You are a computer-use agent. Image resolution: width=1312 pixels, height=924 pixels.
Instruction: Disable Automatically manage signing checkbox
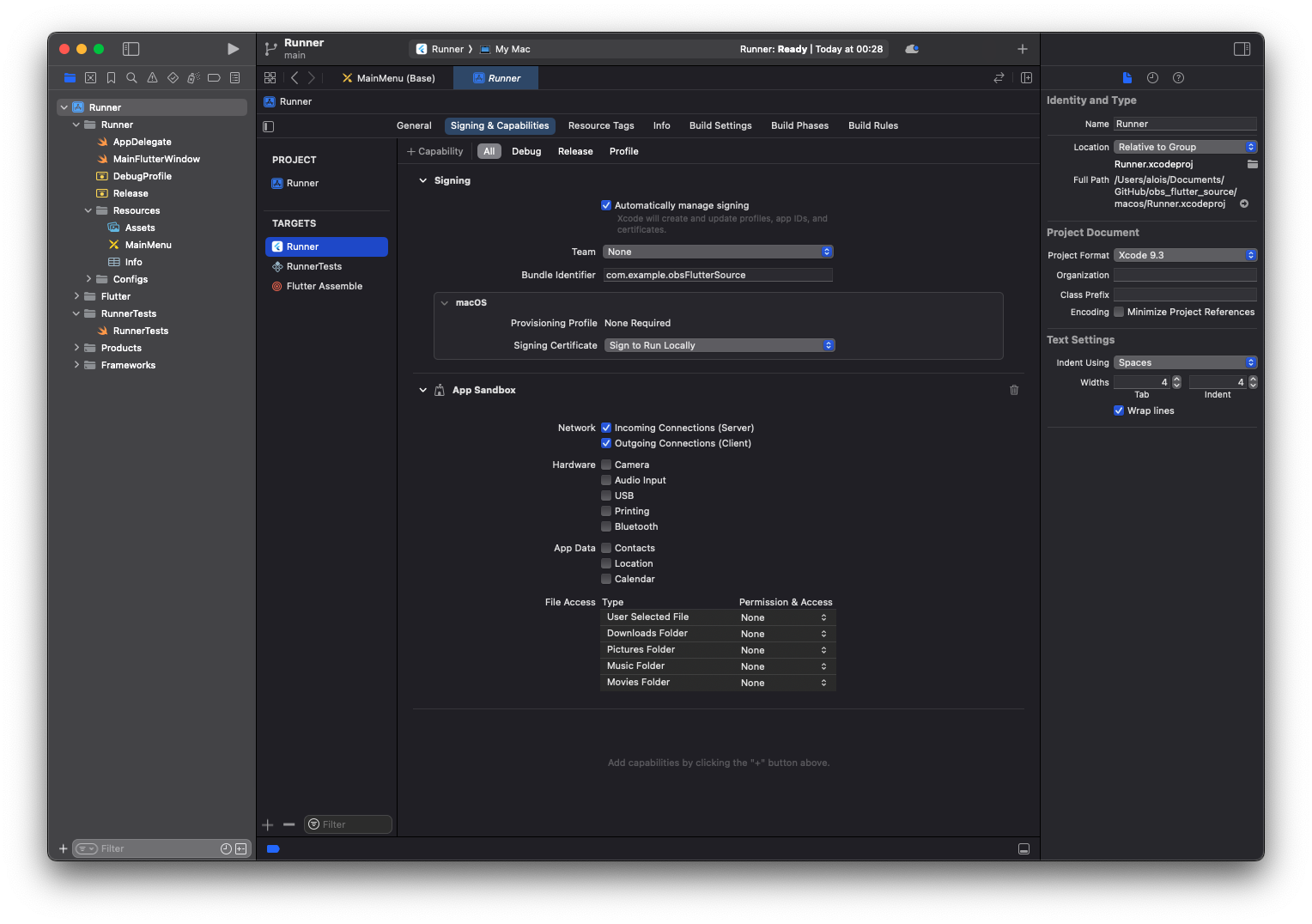[x=606, y=205]
